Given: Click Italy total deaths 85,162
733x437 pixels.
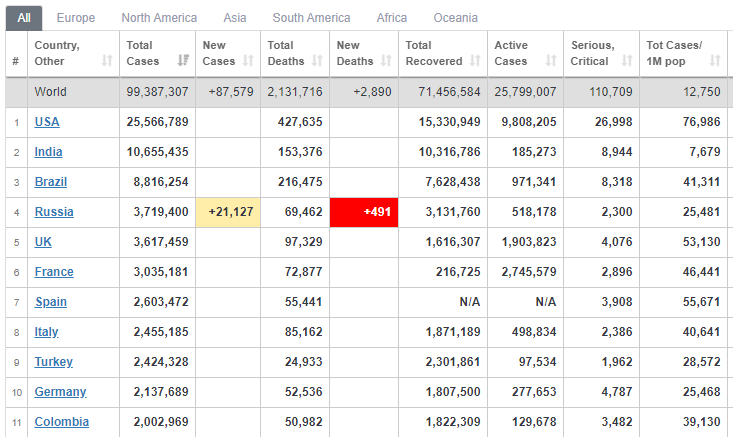Looking at the screenshot, I should 304,332.
